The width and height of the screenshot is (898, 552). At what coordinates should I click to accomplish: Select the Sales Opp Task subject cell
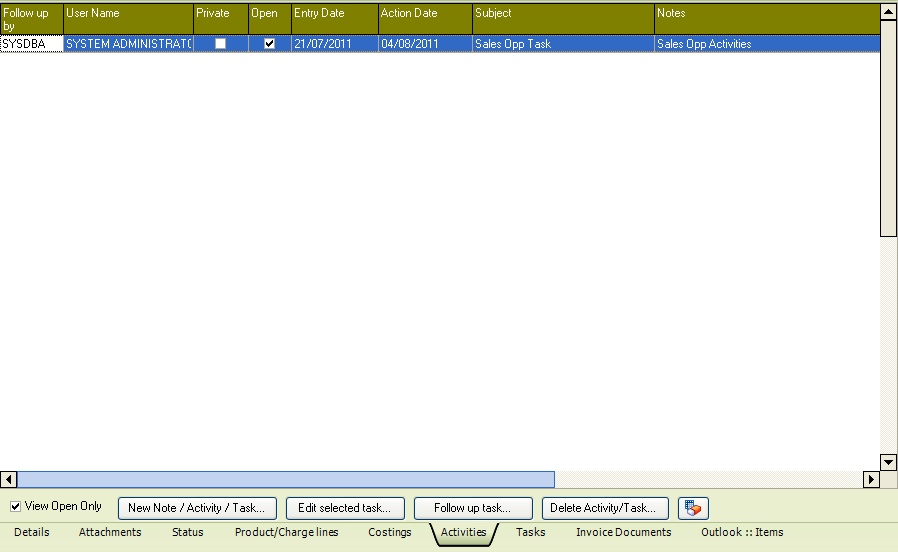click(x=563, y=44)
